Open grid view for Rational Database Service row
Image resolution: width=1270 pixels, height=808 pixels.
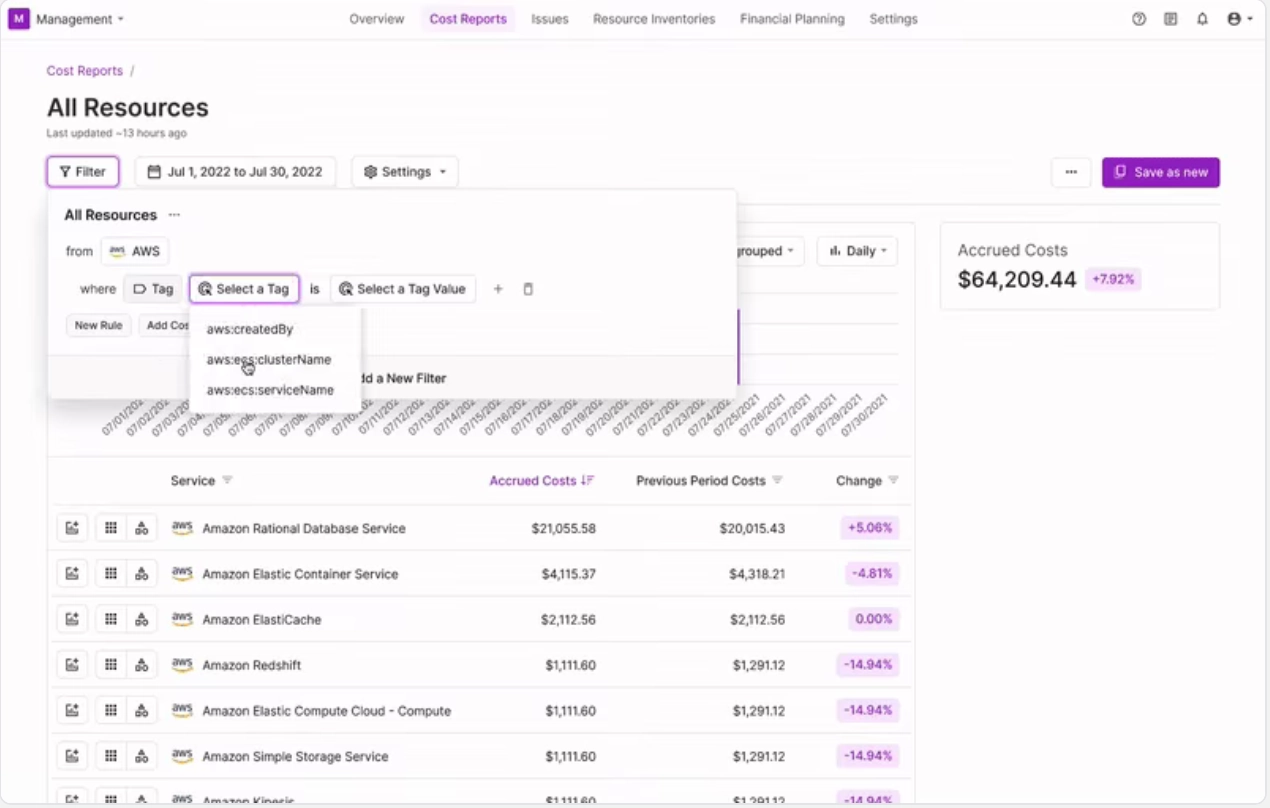tap(111, 528)
